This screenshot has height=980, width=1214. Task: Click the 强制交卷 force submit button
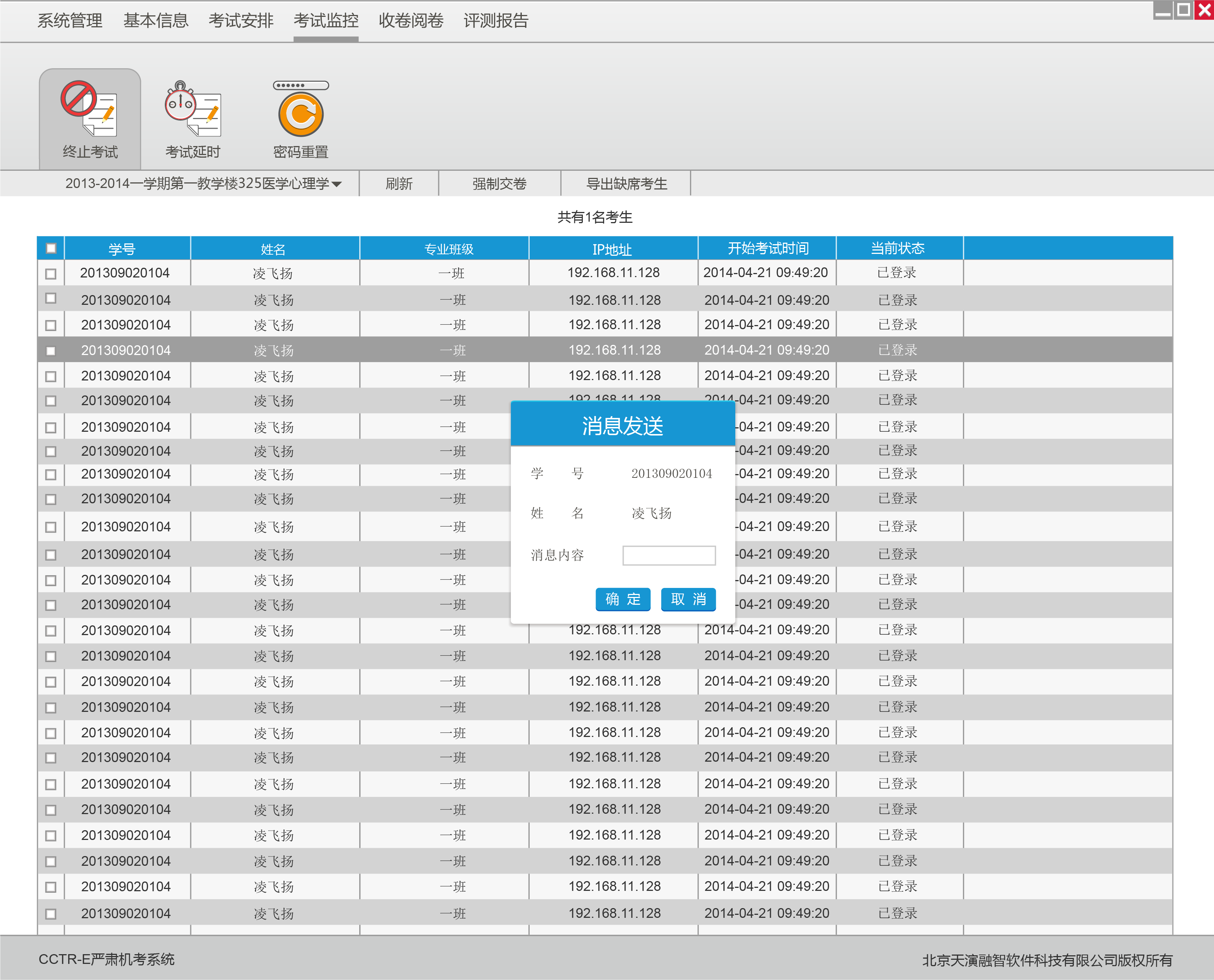pyautogui.click(x=499, y=183)
